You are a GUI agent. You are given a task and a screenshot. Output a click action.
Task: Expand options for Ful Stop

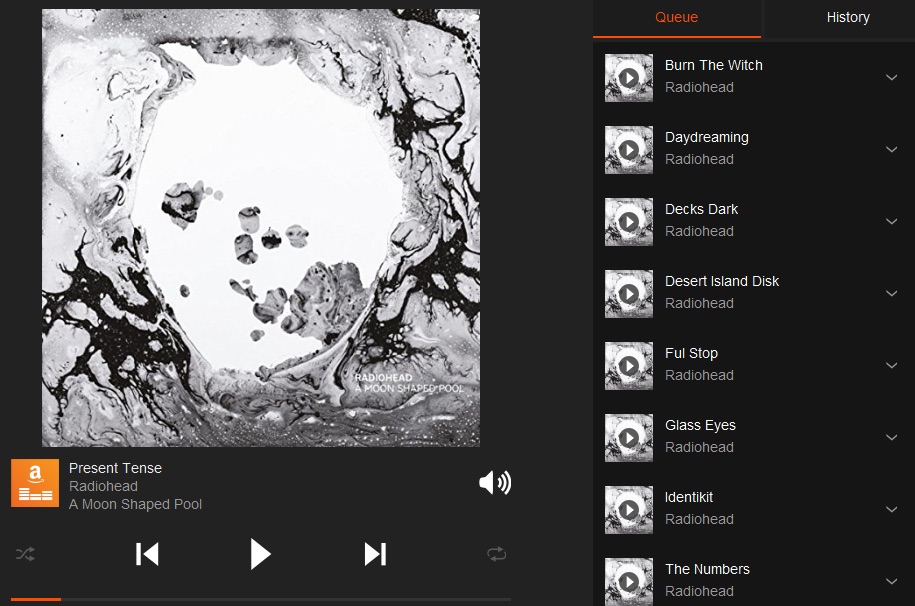tap(891, 365)
